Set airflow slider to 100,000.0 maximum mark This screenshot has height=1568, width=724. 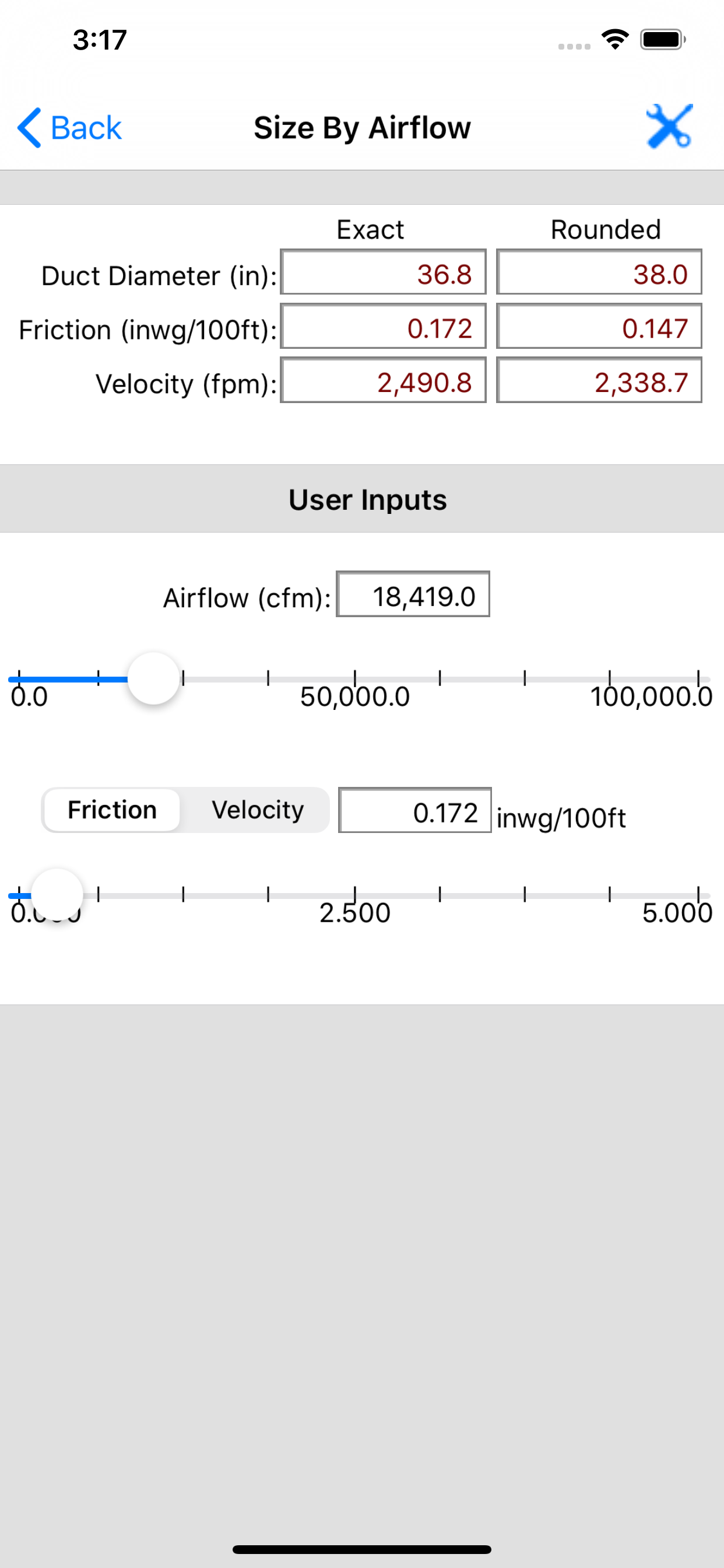pos(699,678)
